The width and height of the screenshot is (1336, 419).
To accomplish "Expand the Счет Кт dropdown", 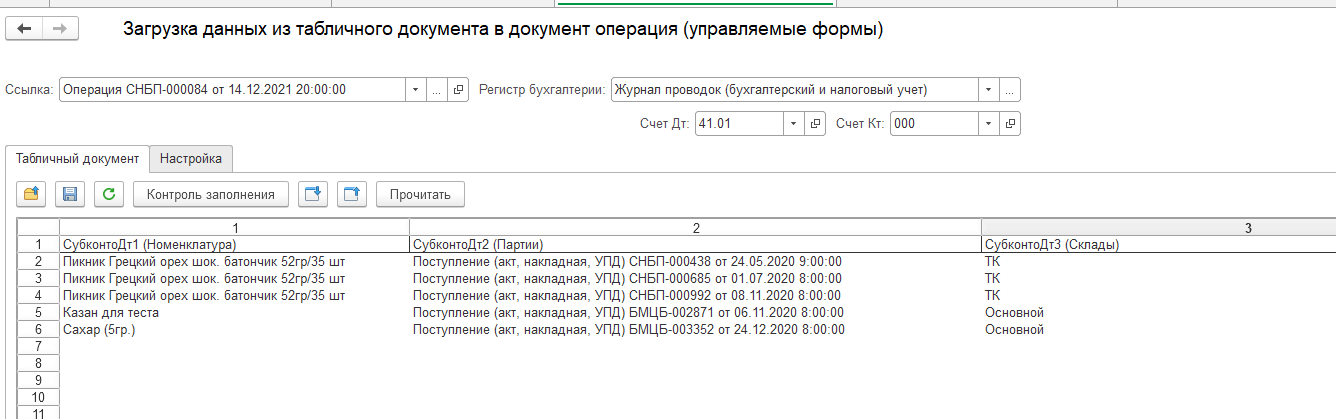I will (988, 123).
